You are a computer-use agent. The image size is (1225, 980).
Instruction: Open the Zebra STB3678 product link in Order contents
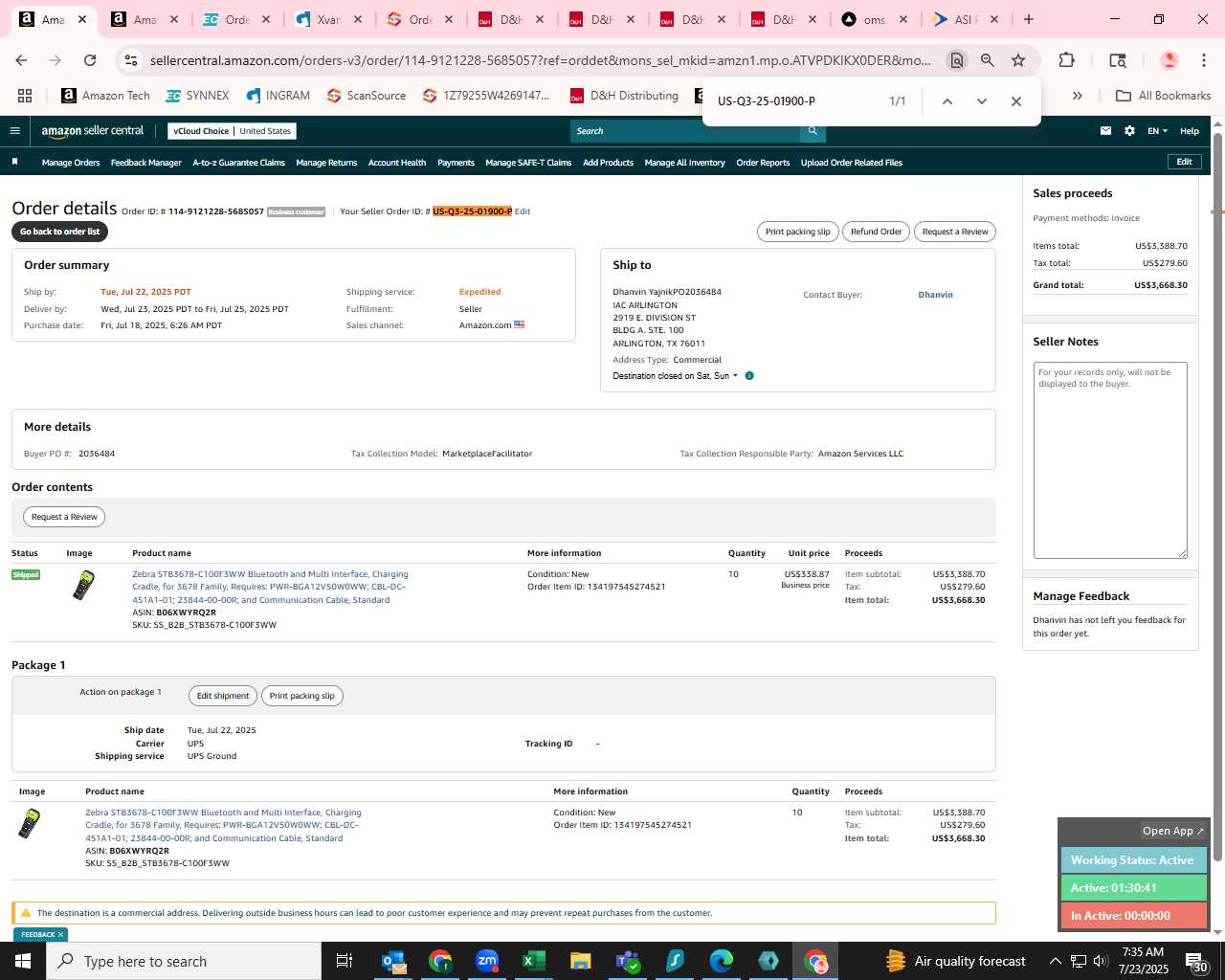pos(270,587)
